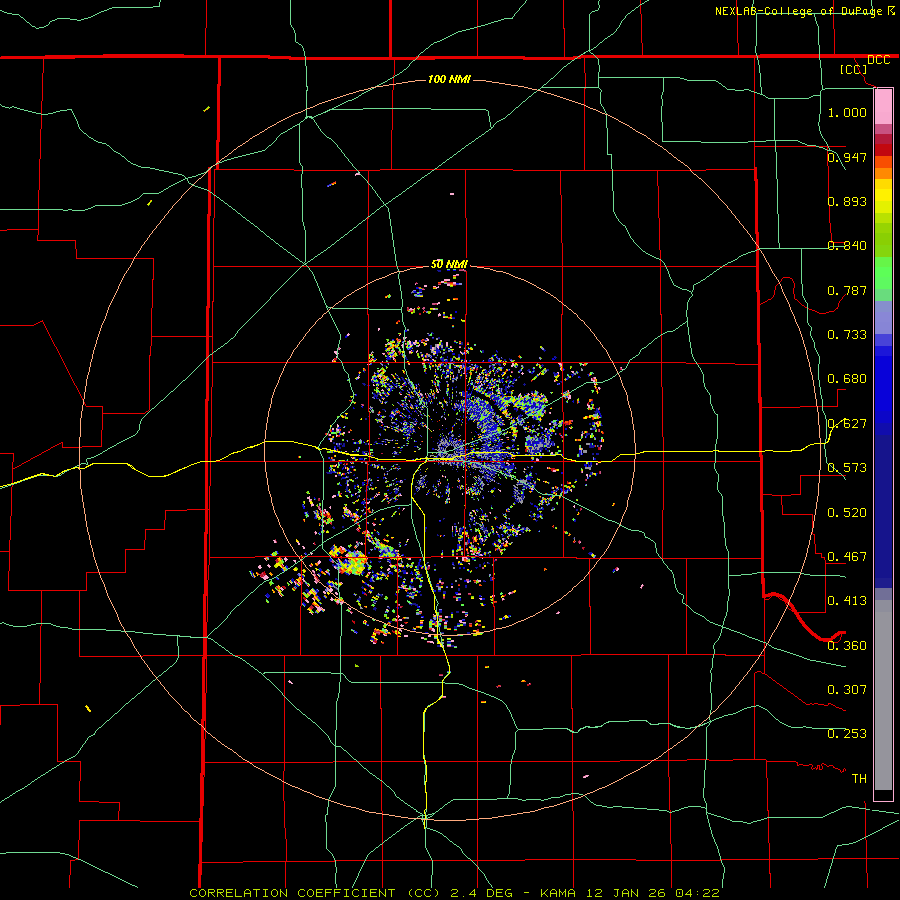Click the TH label at the scale bottom
Viewport: 900px width, 900px height.
click(x=859, y=779)
